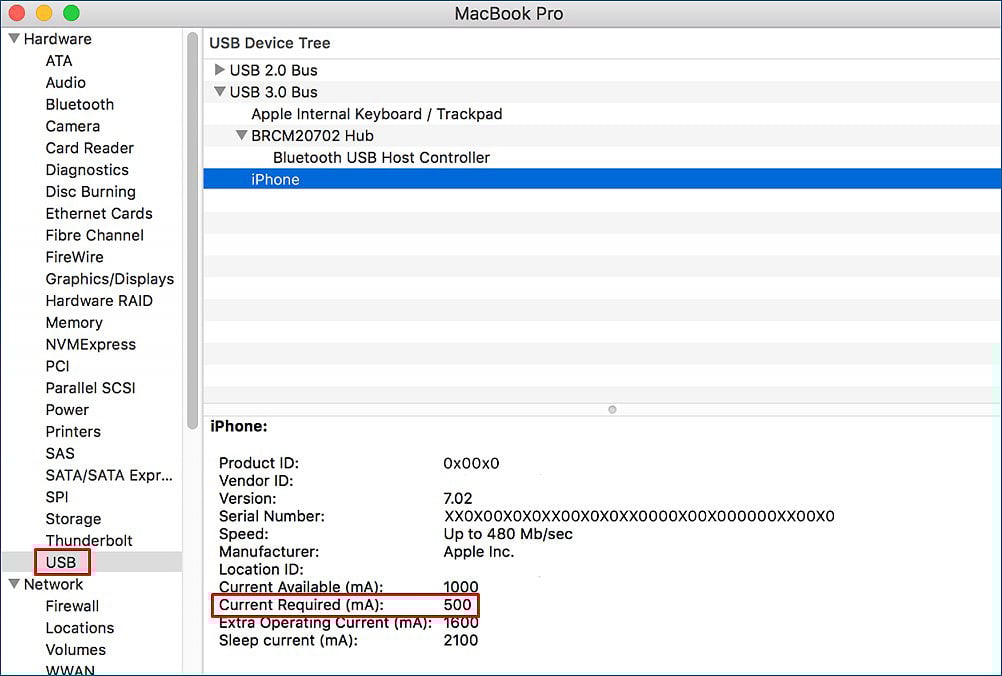Close the MacBook Pro window
This screenshot has height=676, width=1002.
tap(16, 13)
